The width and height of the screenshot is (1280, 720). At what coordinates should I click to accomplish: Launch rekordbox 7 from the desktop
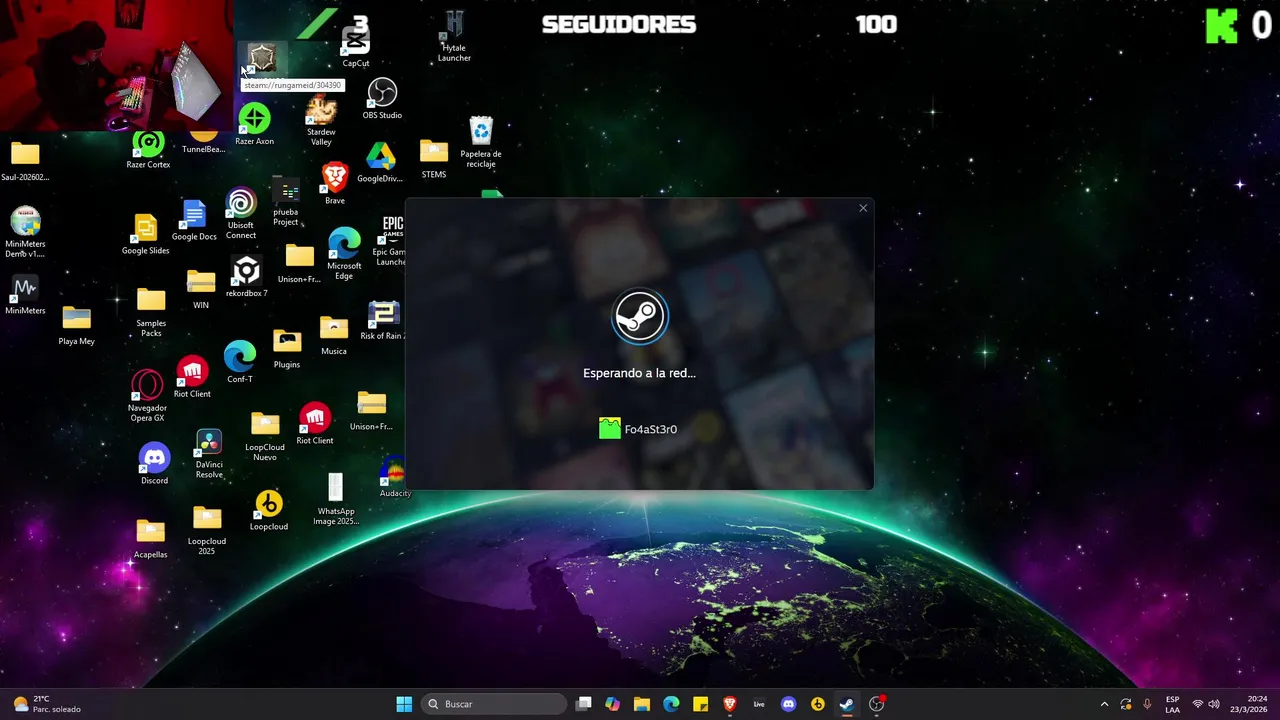point(246,277)
